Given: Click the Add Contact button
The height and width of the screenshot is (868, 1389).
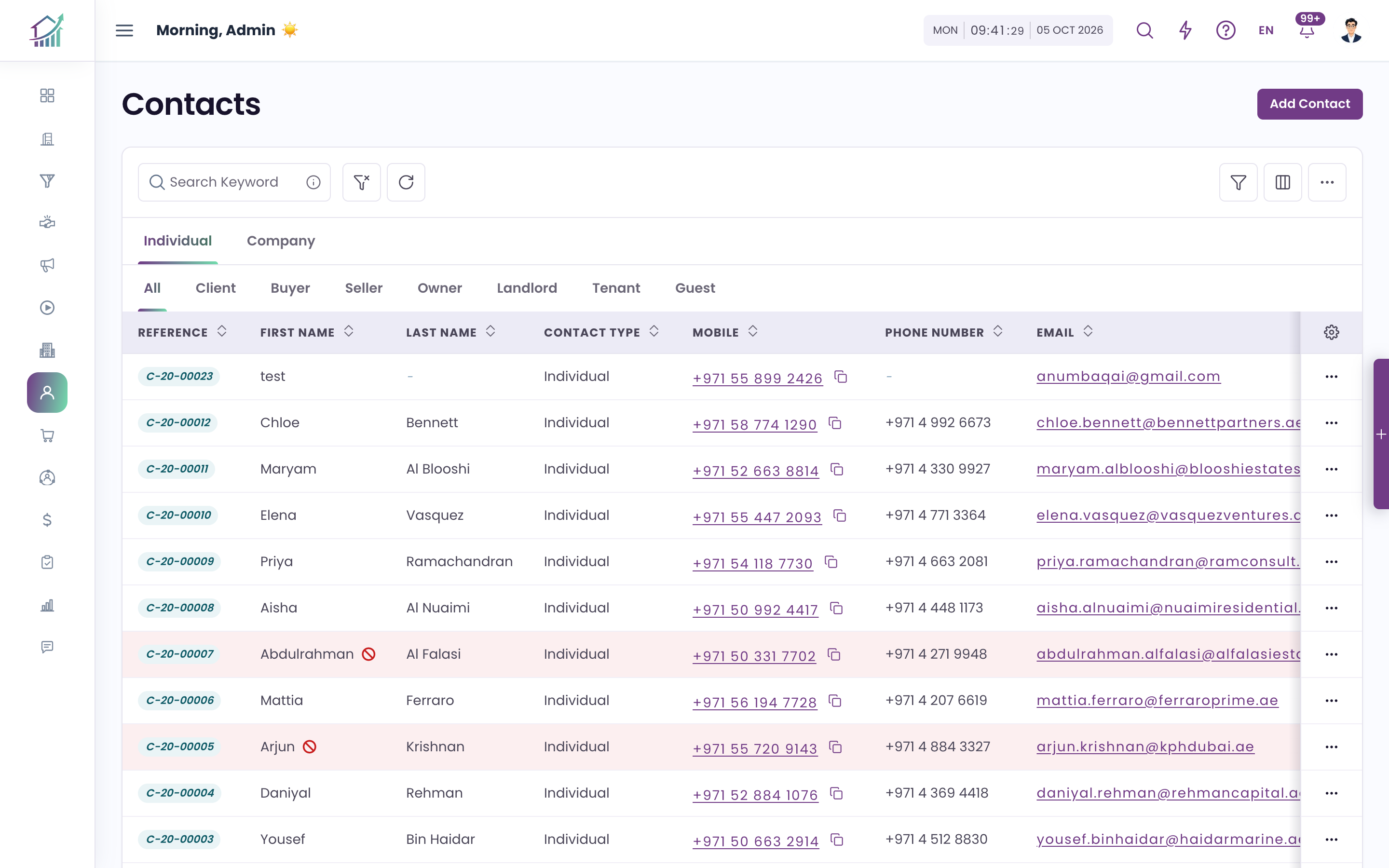Looking at the screenshot, I should pyautogui.click(x=1310, y=104).
